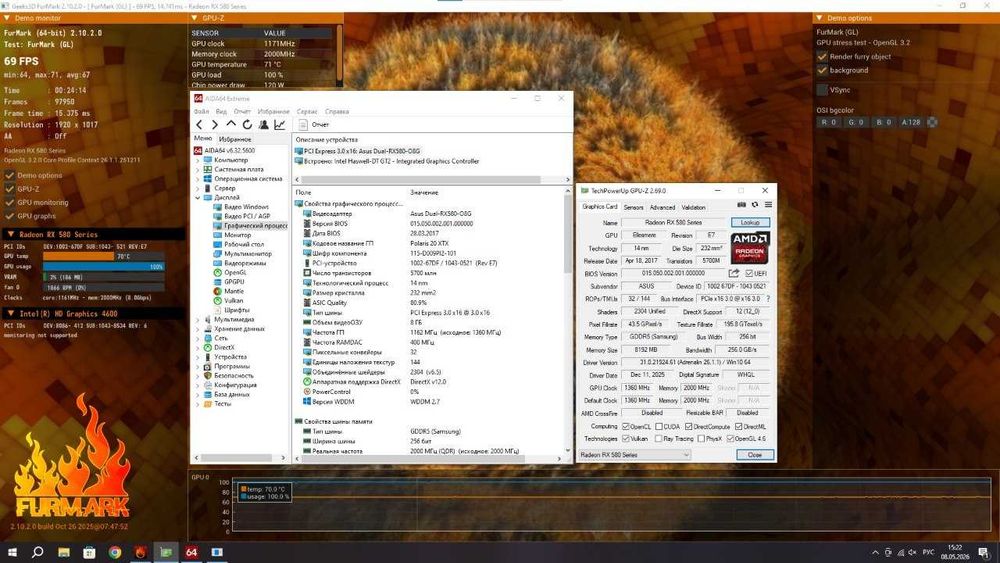Open File Explorer from the taskbar
This screenshot has height=563, width=1000.
pyautogui.click(x=64, y=552)
